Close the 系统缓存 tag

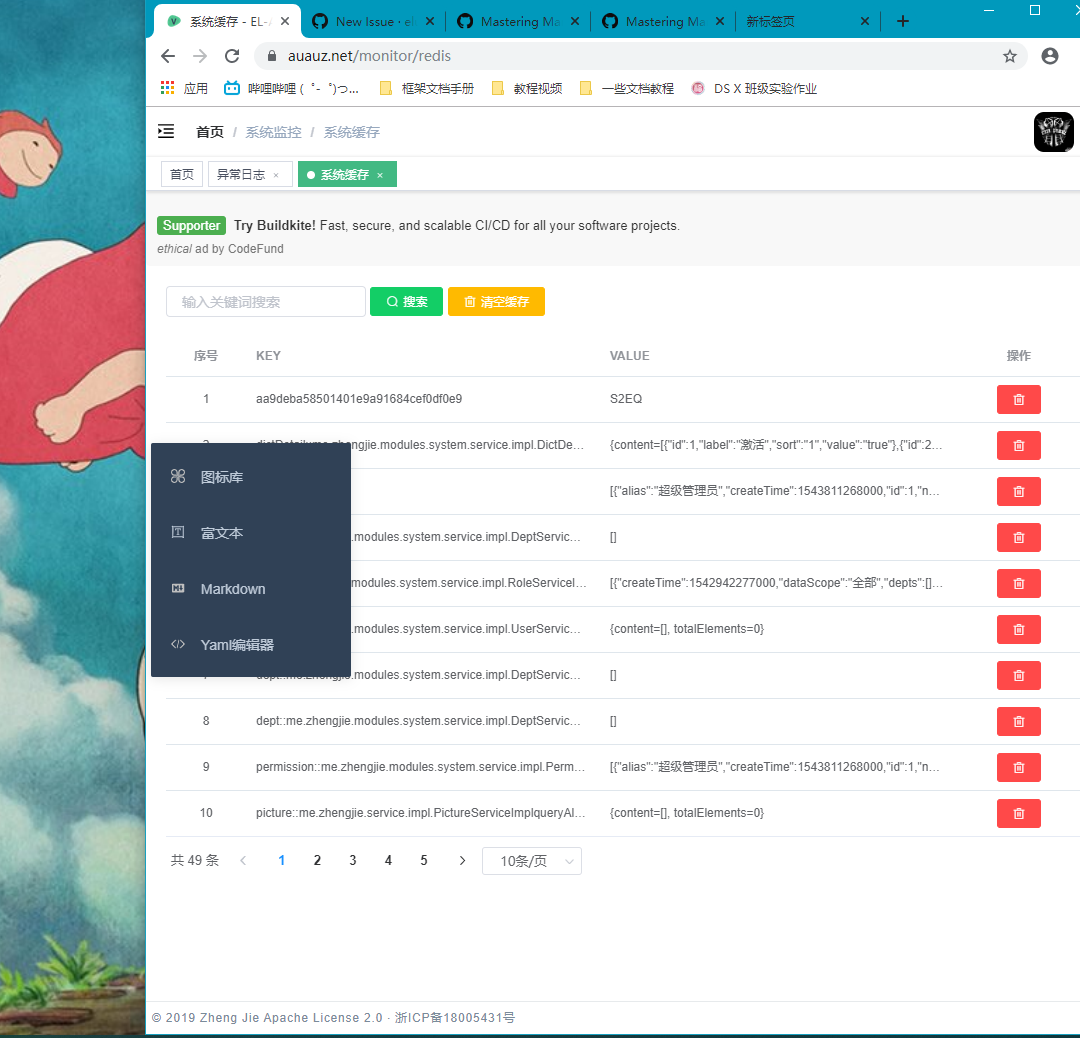(x=380, y=175)
